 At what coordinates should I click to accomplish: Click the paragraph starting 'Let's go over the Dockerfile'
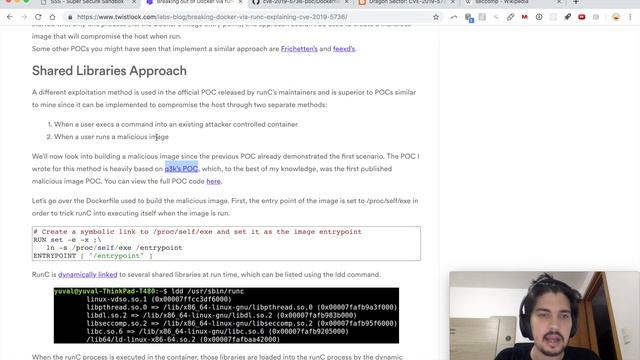(x=225, y=207)
